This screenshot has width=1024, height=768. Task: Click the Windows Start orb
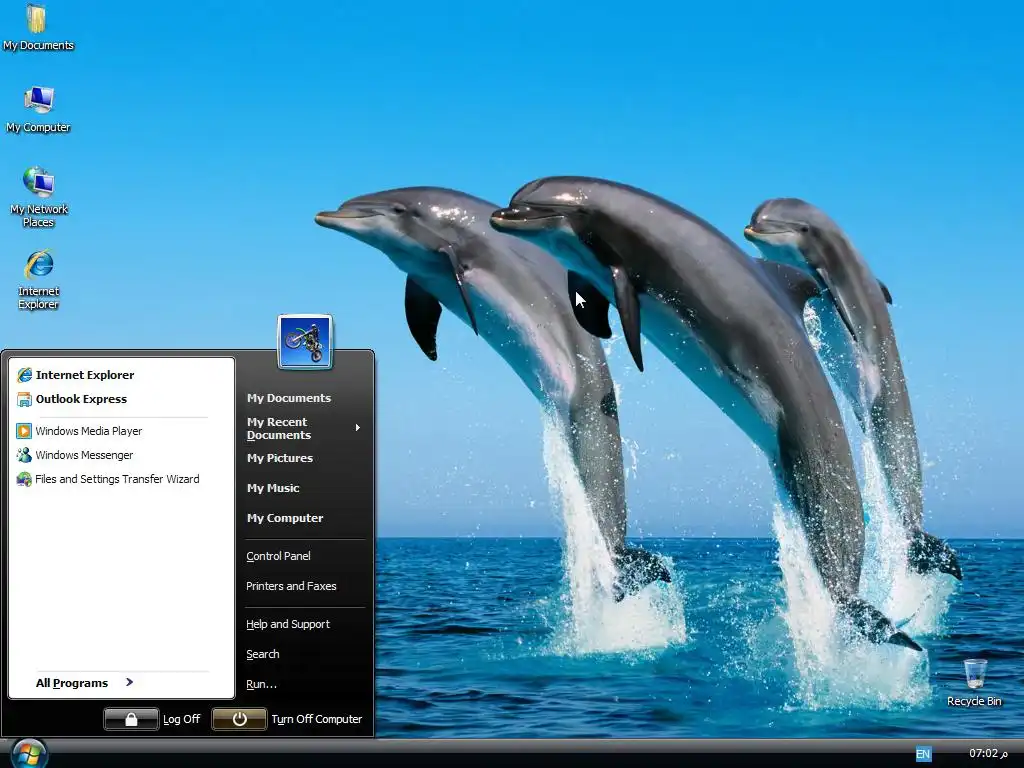point(29,754)
